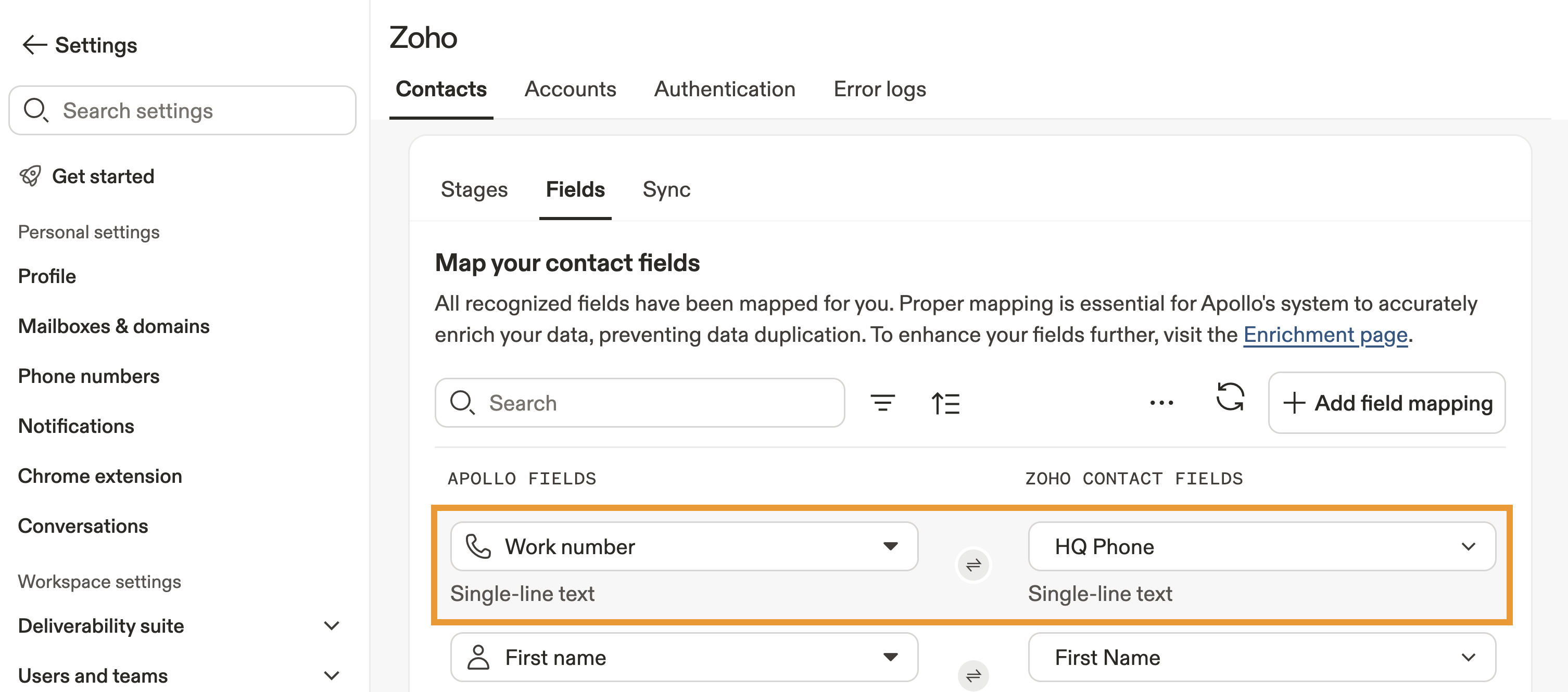Click the phone icon in Work number field

[x=478, y=546]
